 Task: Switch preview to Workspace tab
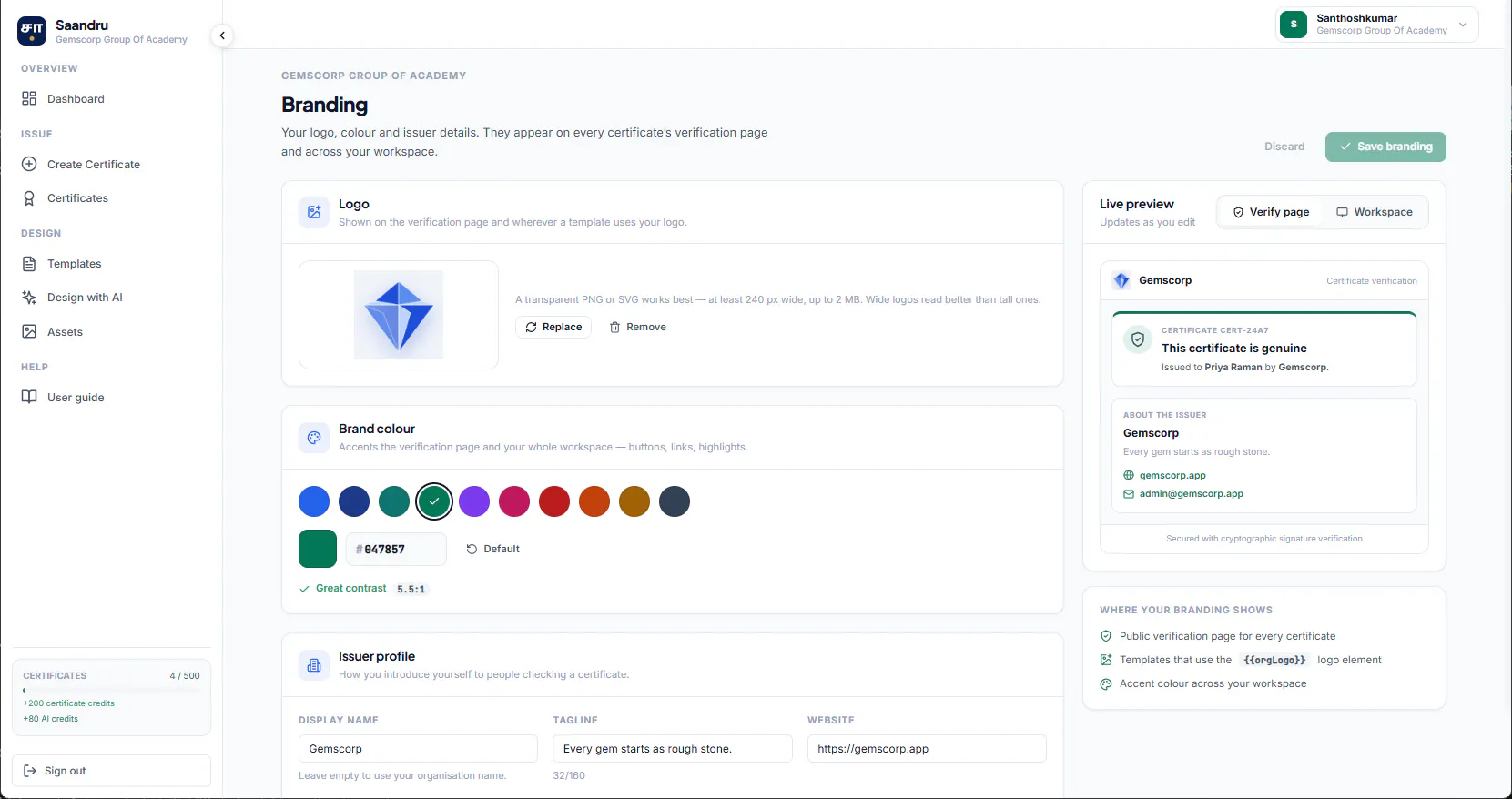(1375, 212)
